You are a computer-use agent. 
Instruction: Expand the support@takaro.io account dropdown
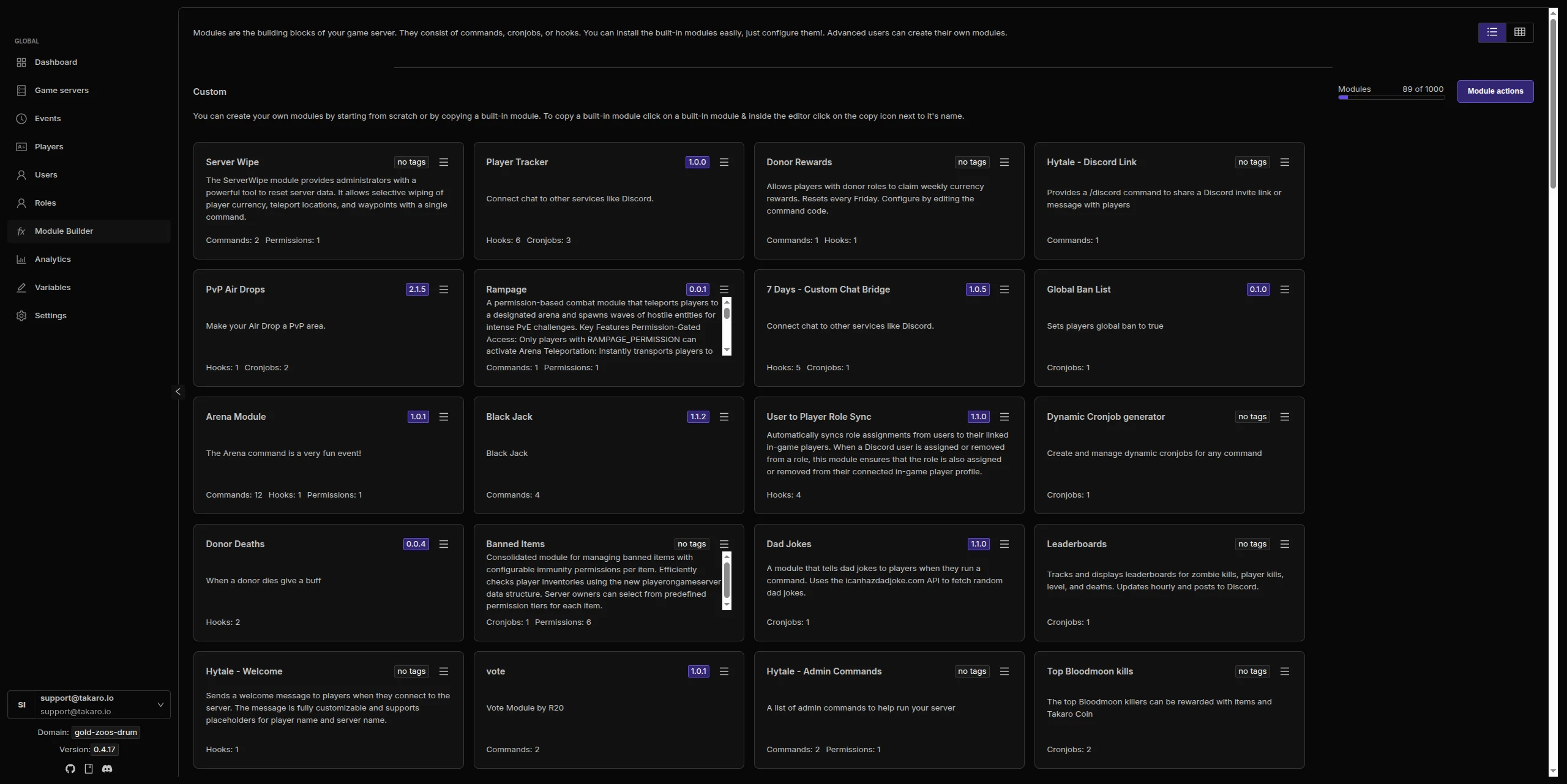click(160, 704)
